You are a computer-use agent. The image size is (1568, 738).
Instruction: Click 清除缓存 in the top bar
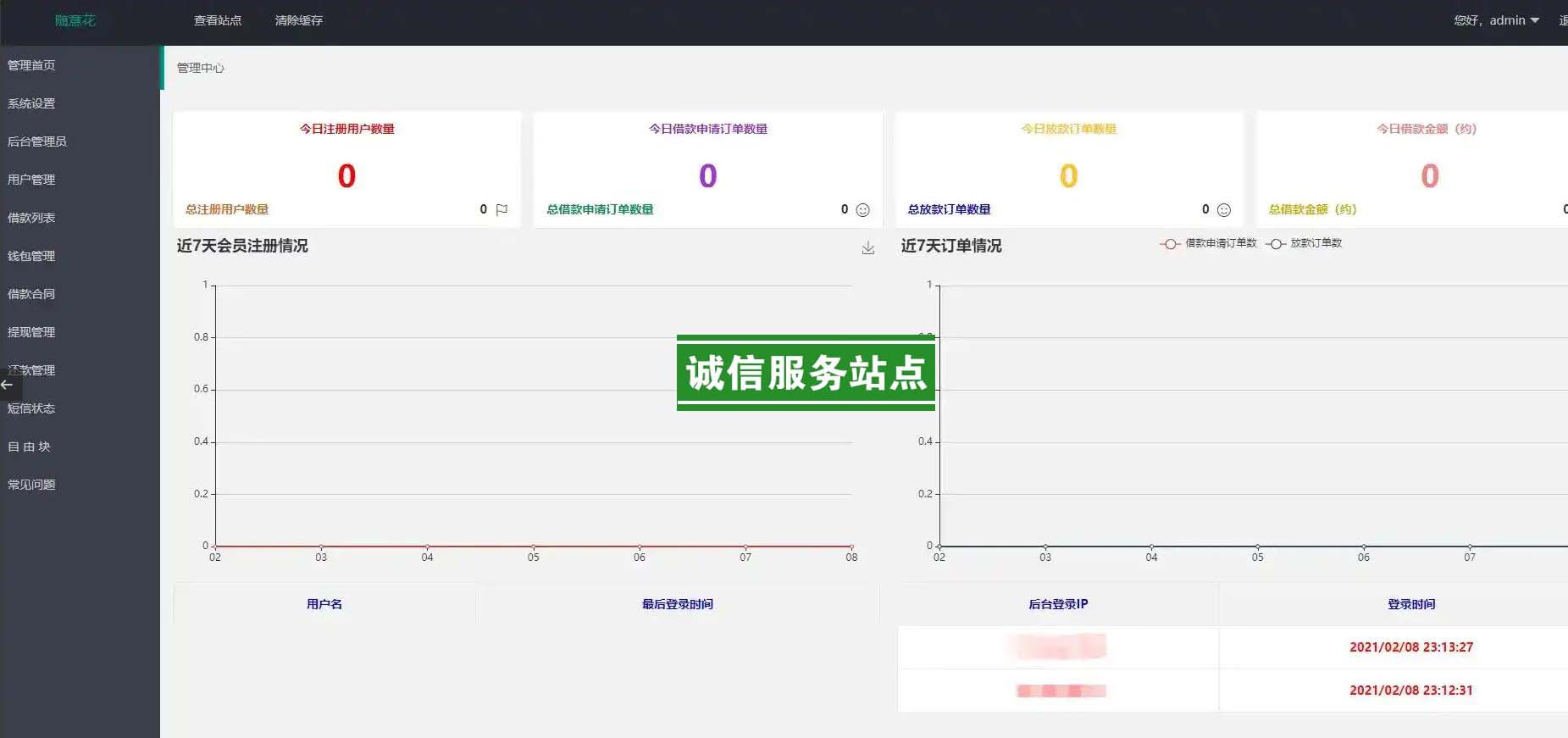click(298, 20)
